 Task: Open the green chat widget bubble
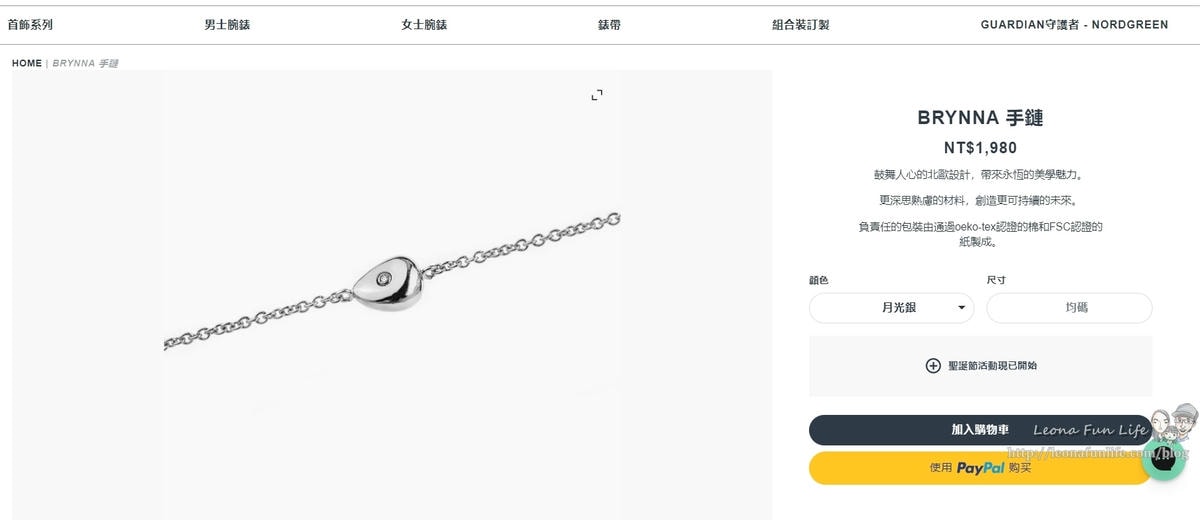1163,459
